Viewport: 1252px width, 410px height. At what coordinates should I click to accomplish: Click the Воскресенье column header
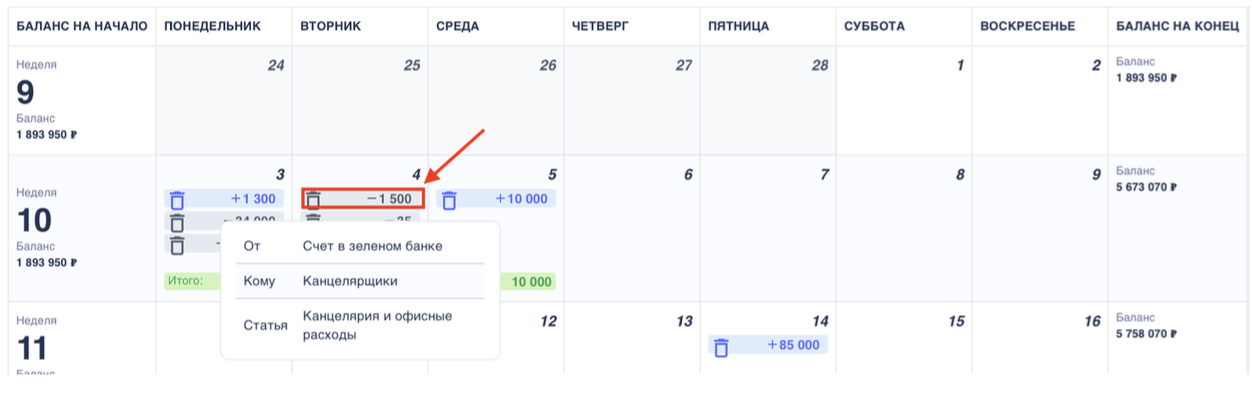[1028, 26]
